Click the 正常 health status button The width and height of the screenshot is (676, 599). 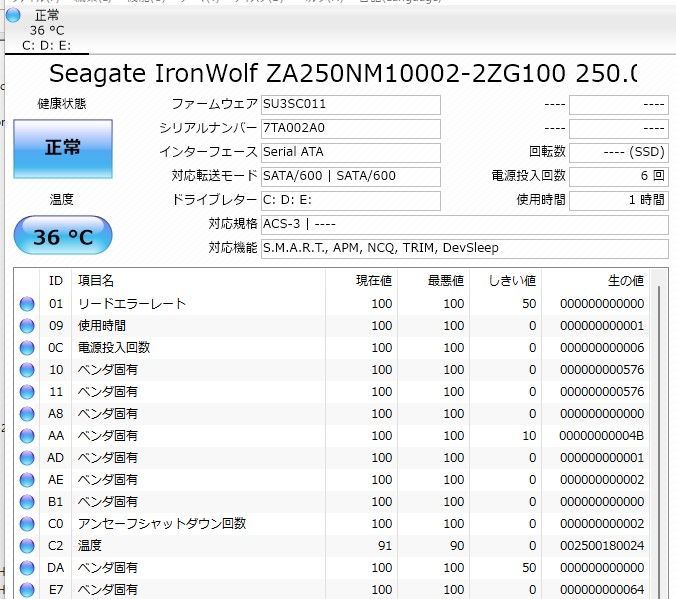click(x=63, y=149)
